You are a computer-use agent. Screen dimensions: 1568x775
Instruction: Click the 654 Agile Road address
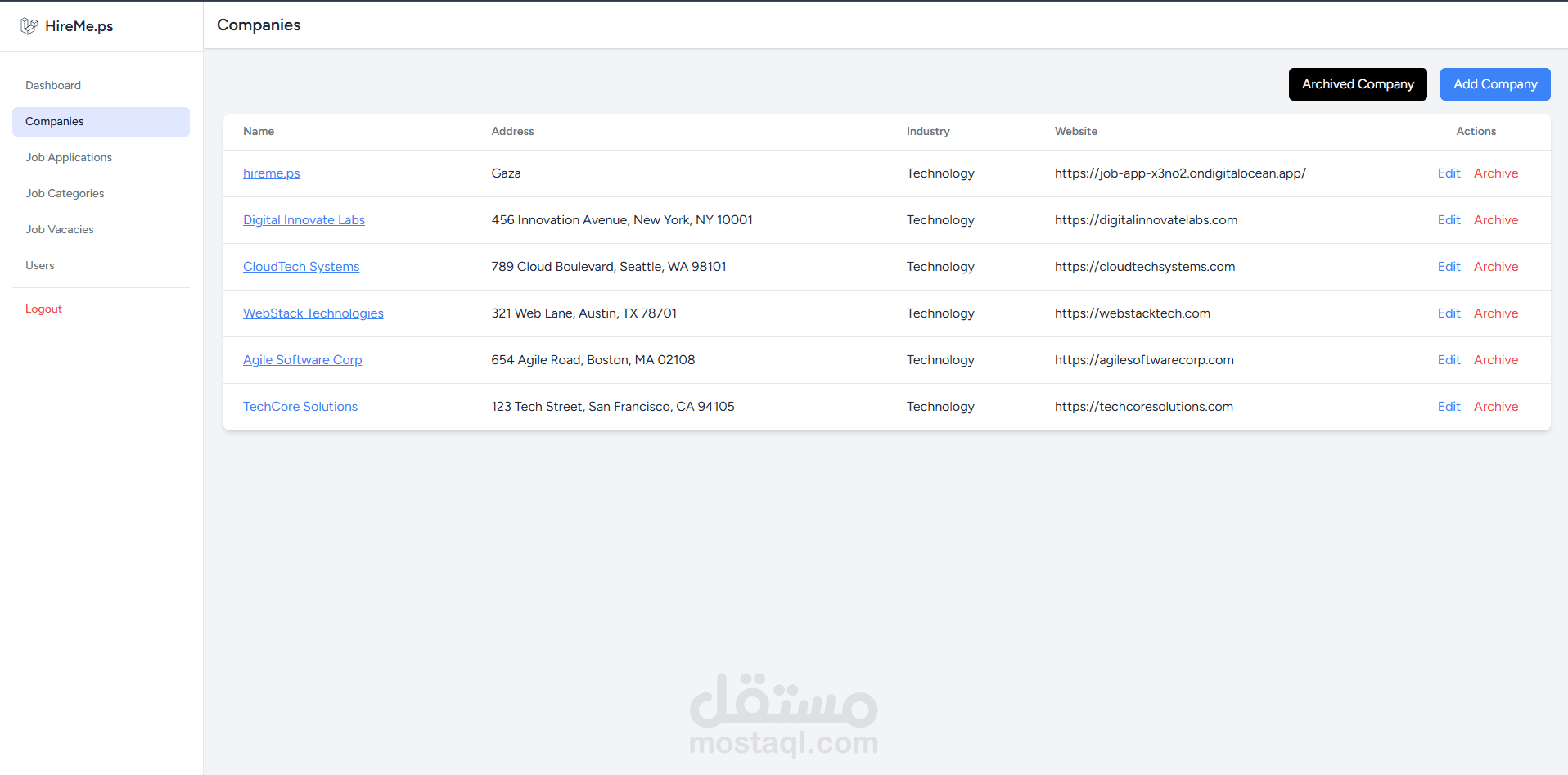click(593, 360)
